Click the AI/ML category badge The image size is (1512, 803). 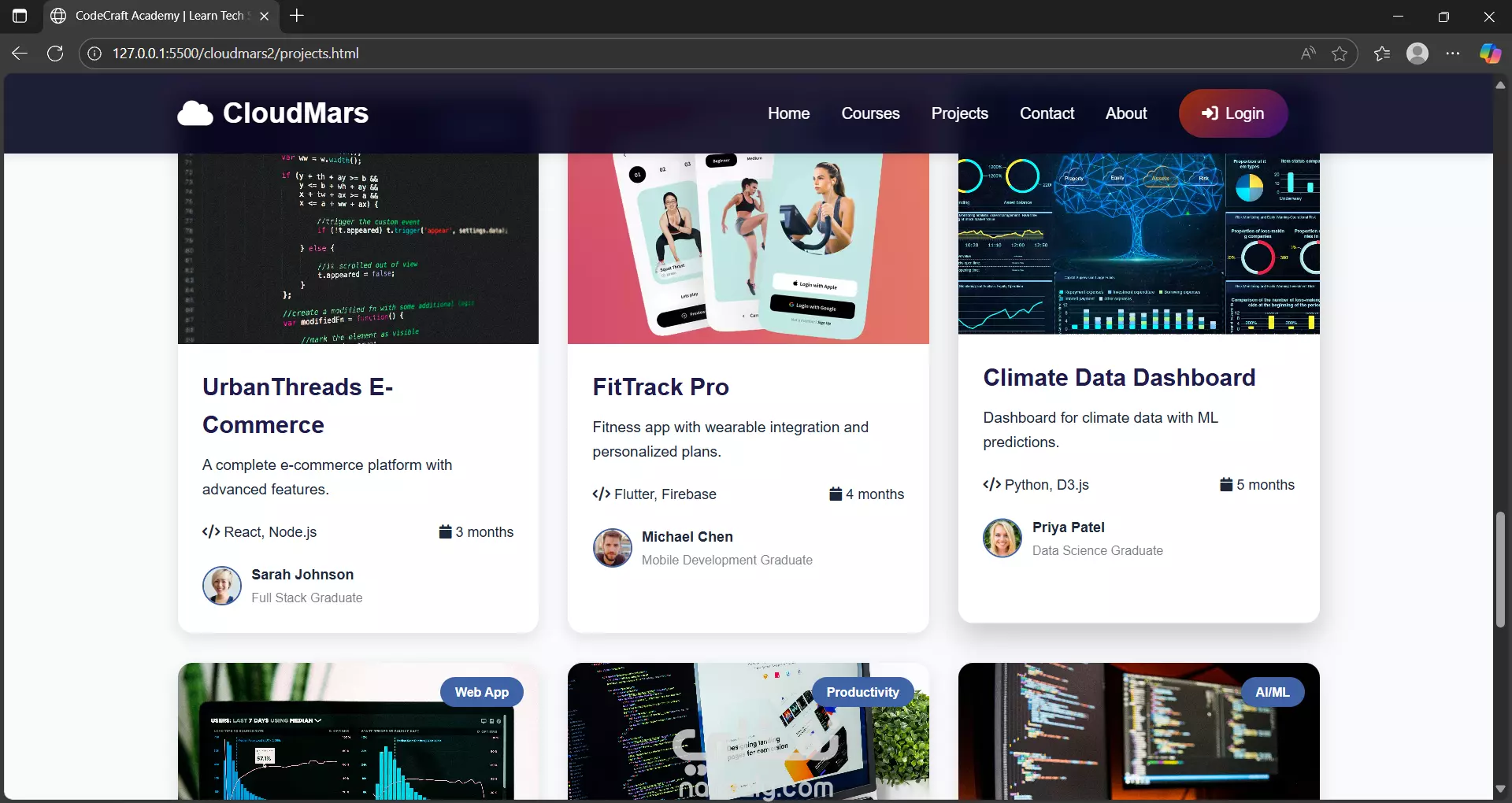tap(1273, 692)
